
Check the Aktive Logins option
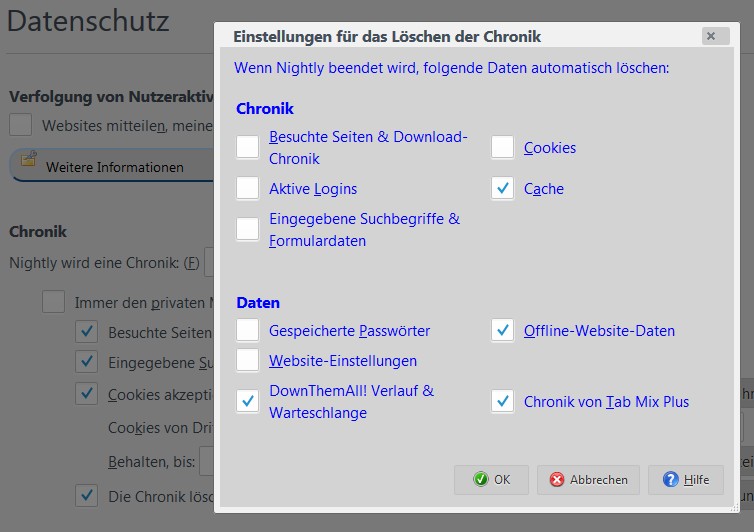pyautogui.click(x=248, y=189)
